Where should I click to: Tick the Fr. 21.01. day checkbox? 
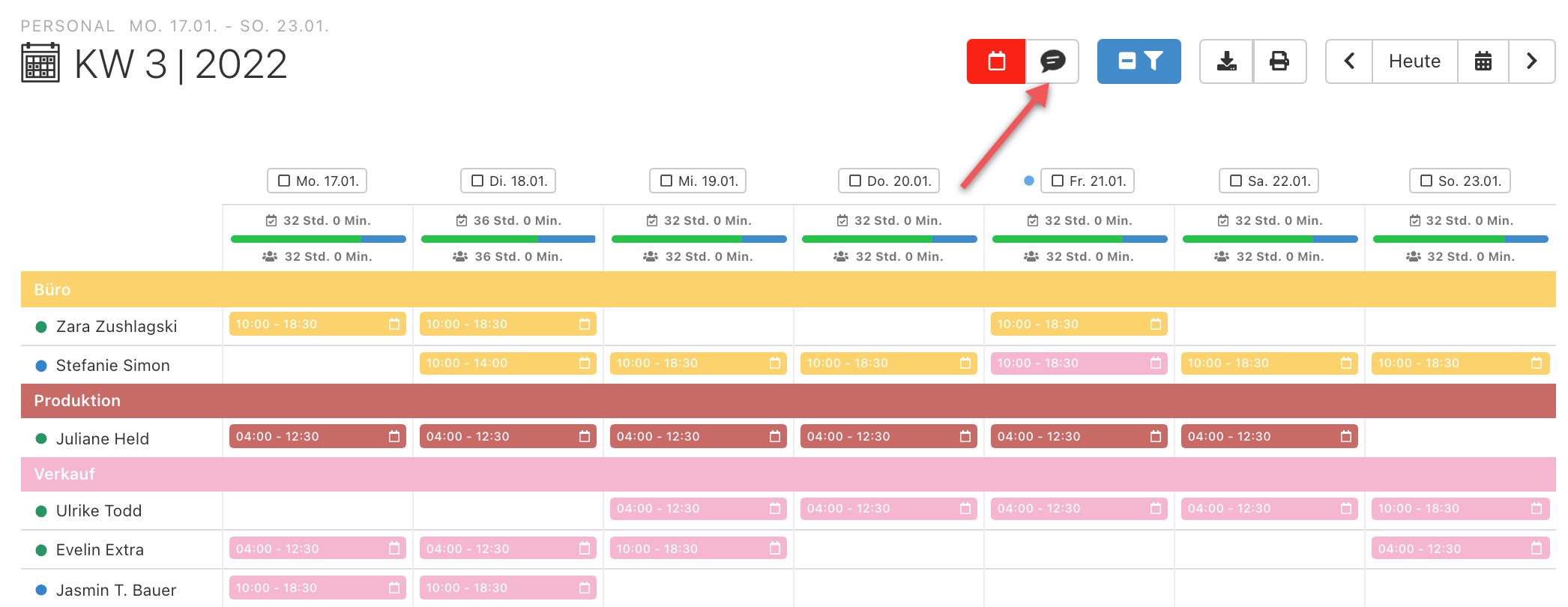coord(1058,181)
